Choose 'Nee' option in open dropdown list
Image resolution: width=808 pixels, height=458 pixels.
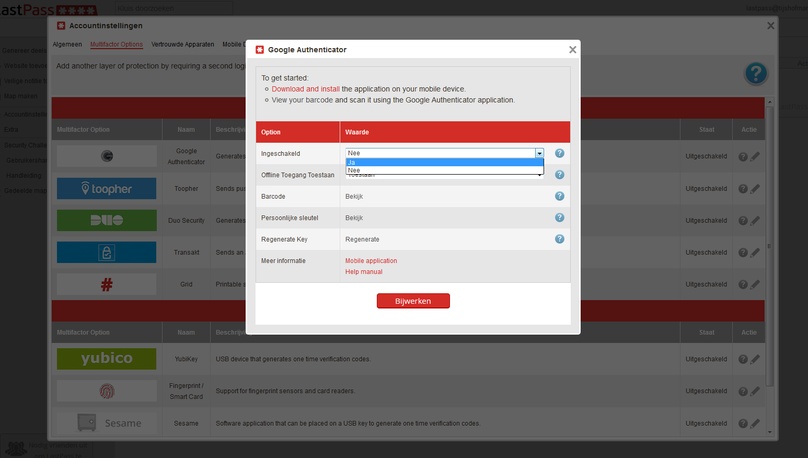tap(444, 170)
